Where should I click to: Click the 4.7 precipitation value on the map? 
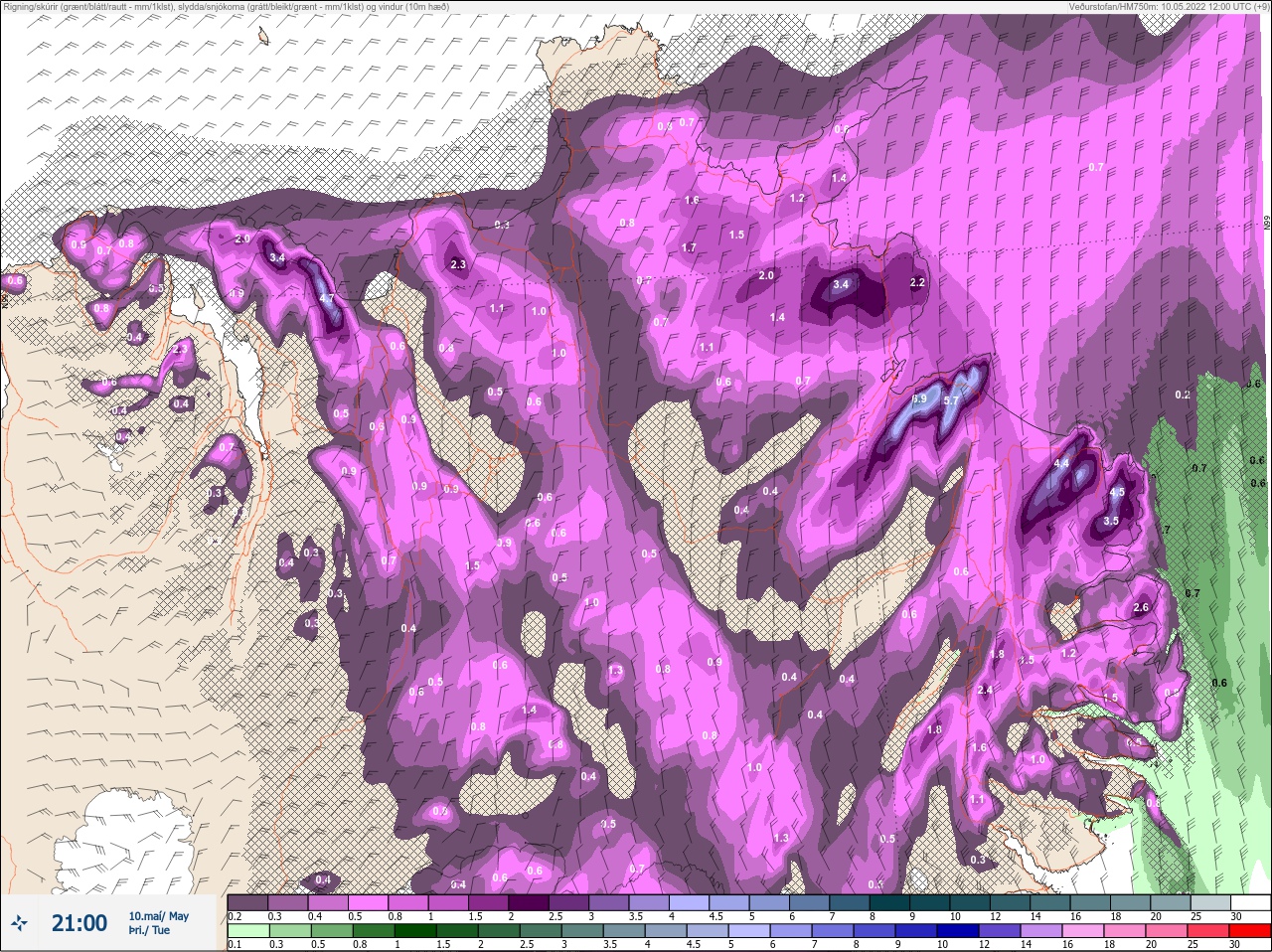(x=326, y=298)
